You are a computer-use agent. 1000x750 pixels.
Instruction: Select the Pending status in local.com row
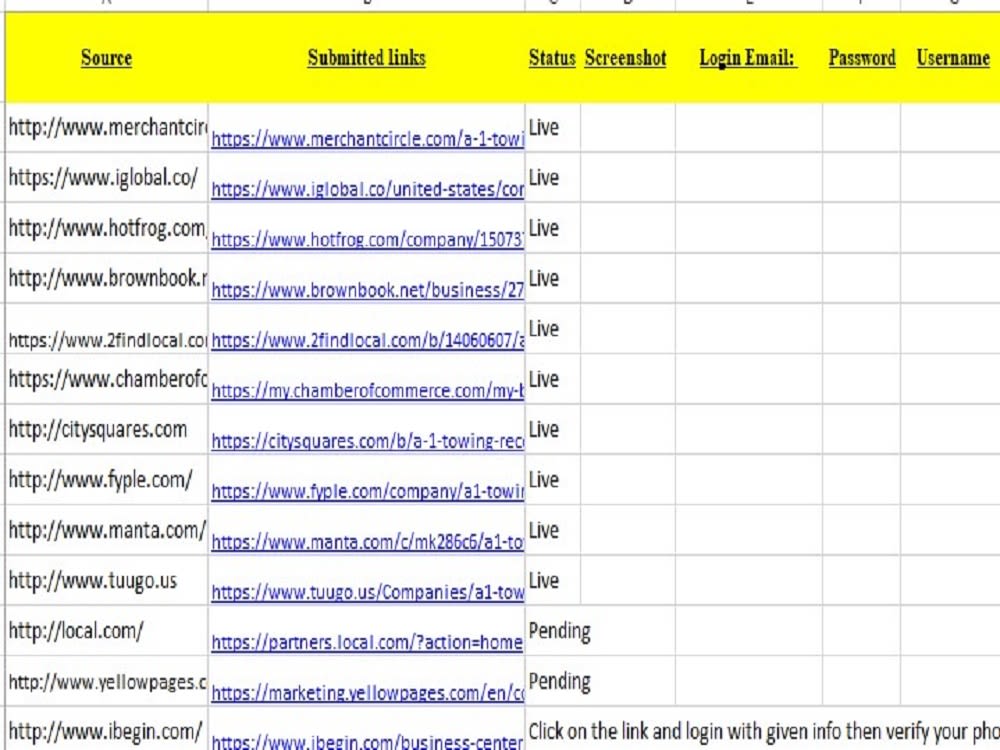pos(560,631)
